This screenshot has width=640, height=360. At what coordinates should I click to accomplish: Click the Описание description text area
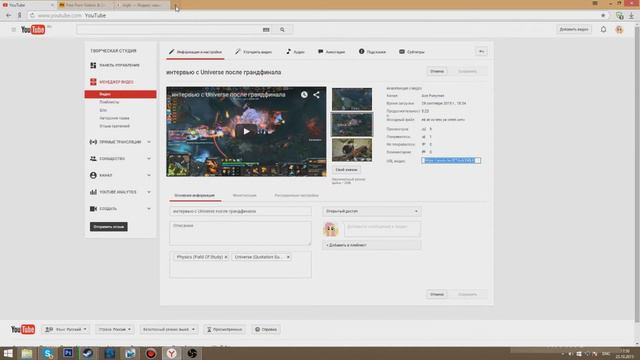240,233
